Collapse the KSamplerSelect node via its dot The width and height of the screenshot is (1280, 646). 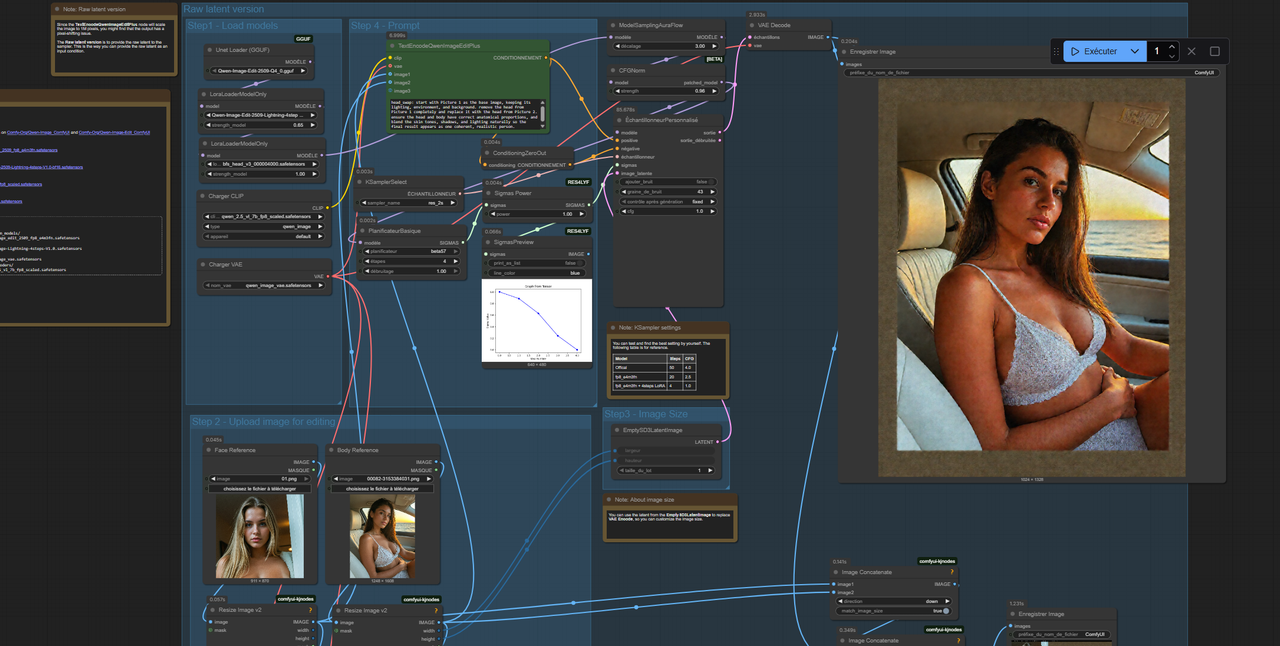(x=360, y=182)
